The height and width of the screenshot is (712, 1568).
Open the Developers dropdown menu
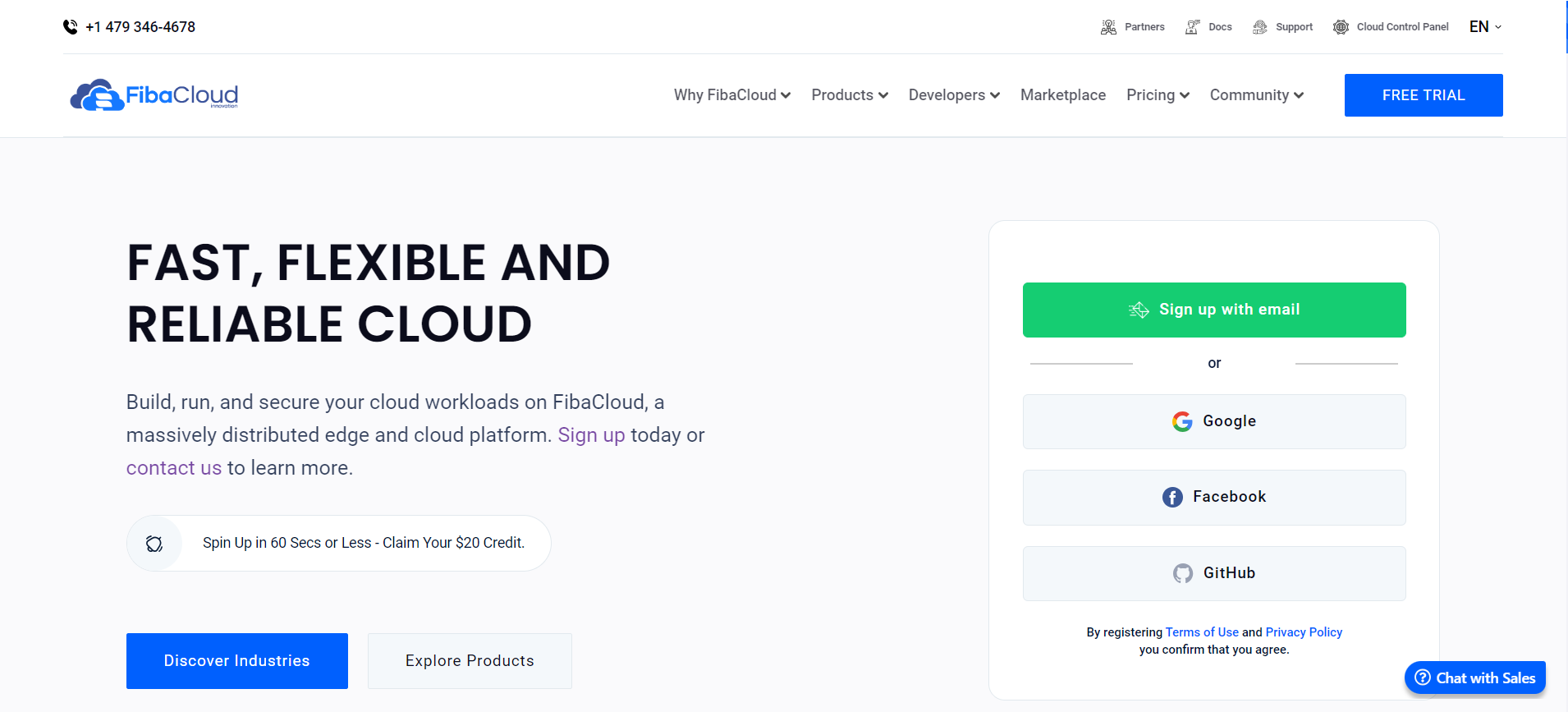point(953,95)
